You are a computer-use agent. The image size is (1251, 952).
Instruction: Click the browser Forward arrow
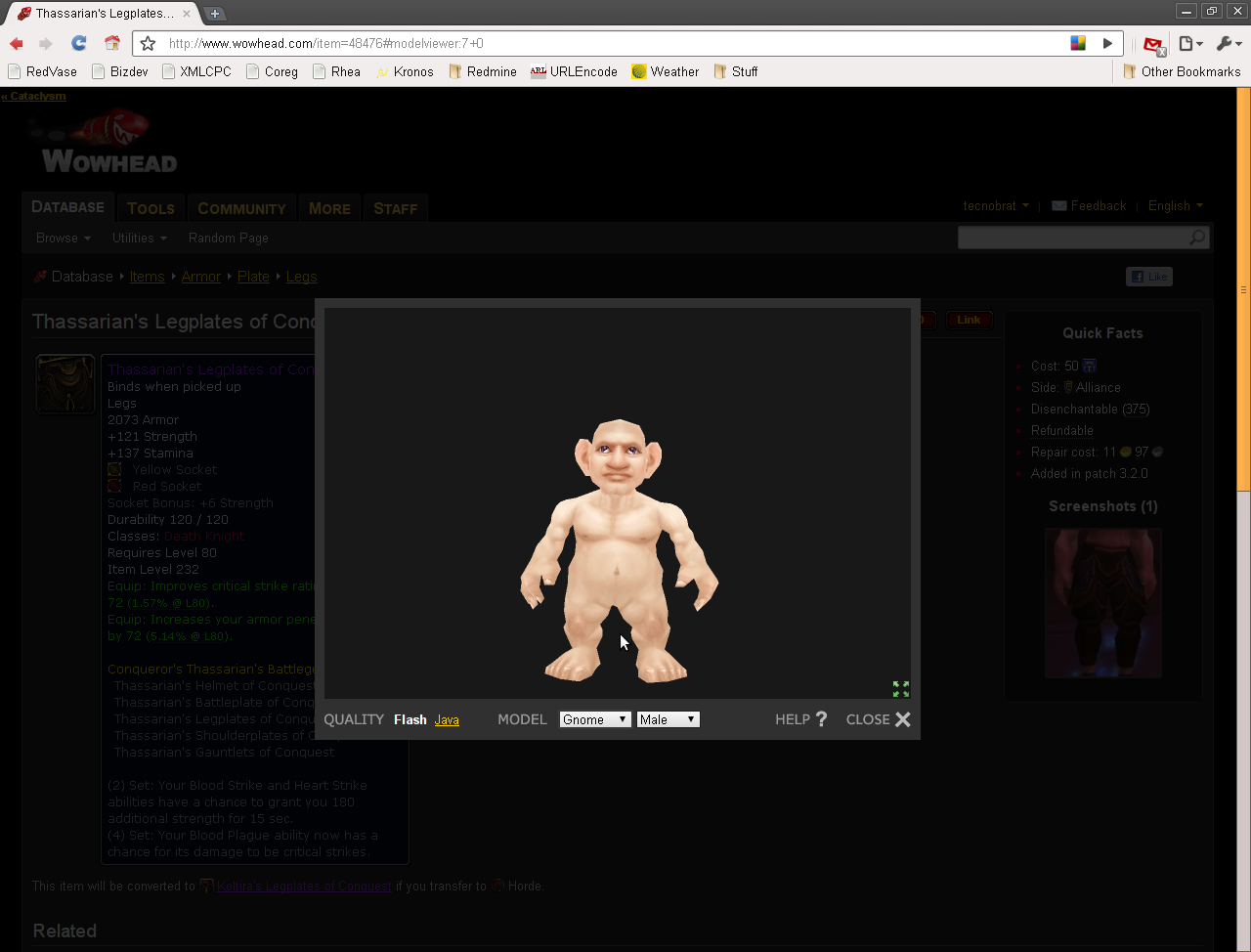[x=45, y=43]
